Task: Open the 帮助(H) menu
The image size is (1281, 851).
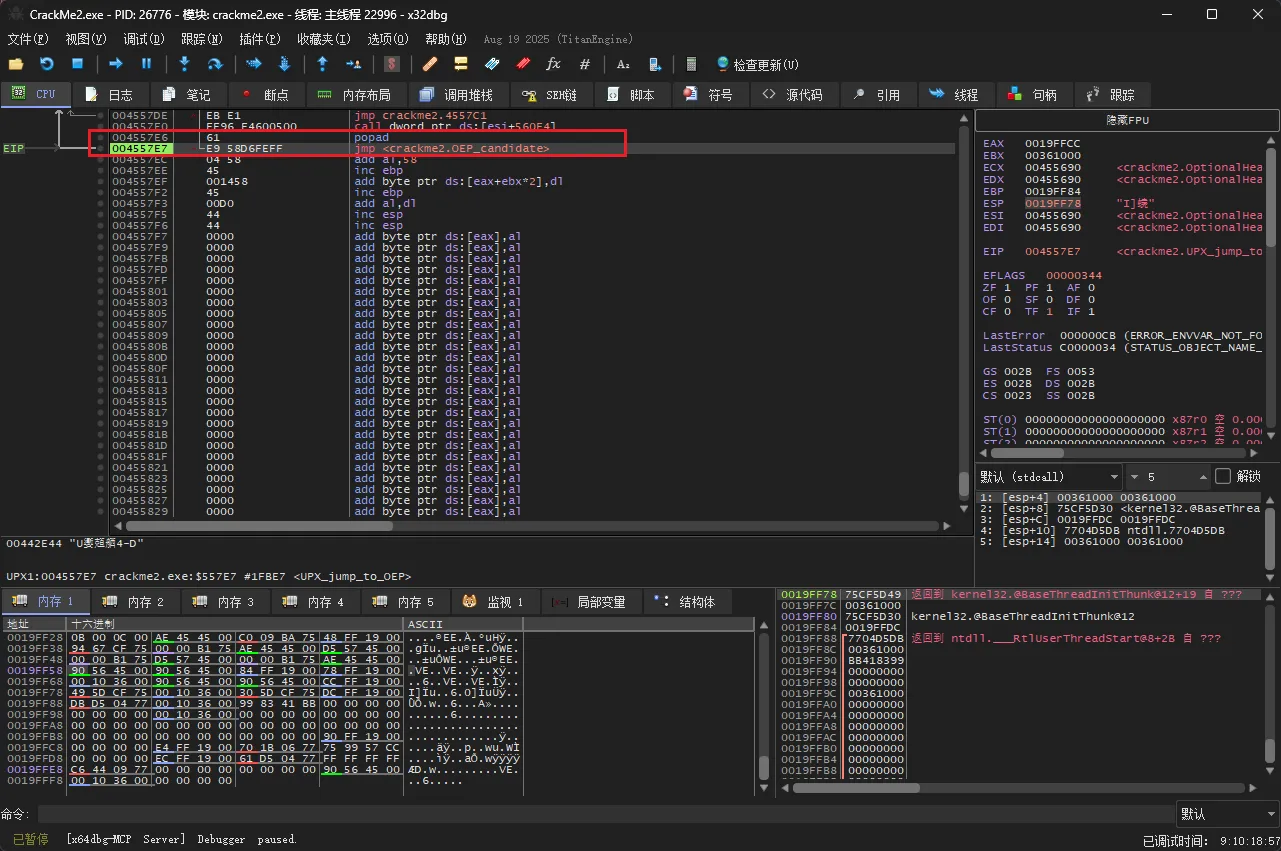Action: [446, 39]
